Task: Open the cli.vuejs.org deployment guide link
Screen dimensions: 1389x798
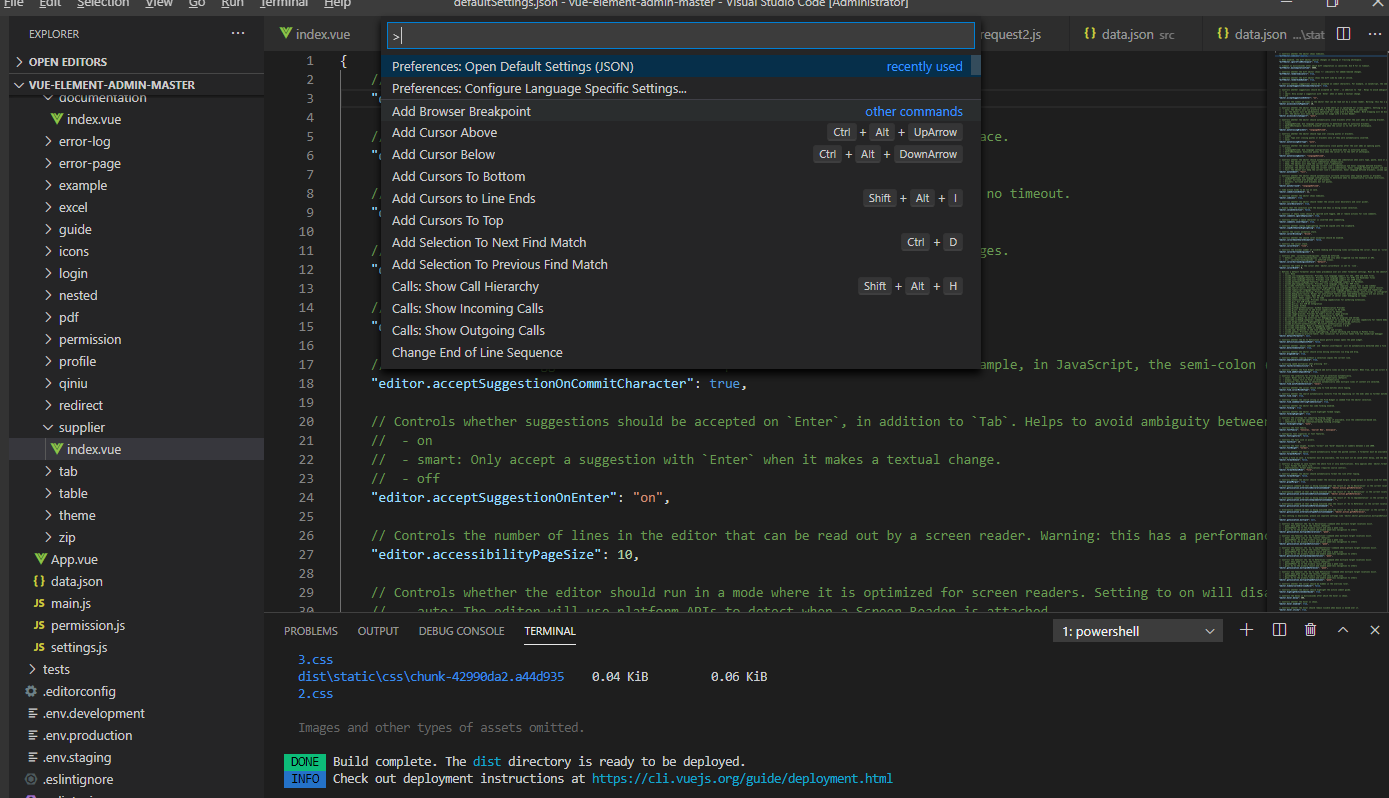Action: pyautogui.click(x=741, y=778)
